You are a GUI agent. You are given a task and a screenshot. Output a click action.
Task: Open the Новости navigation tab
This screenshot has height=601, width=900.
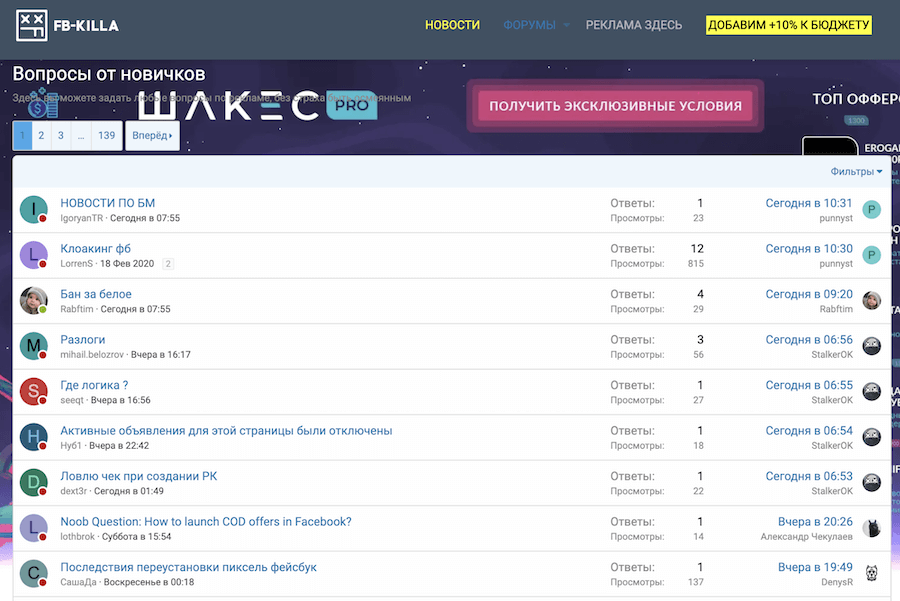(x=452, y=25)
